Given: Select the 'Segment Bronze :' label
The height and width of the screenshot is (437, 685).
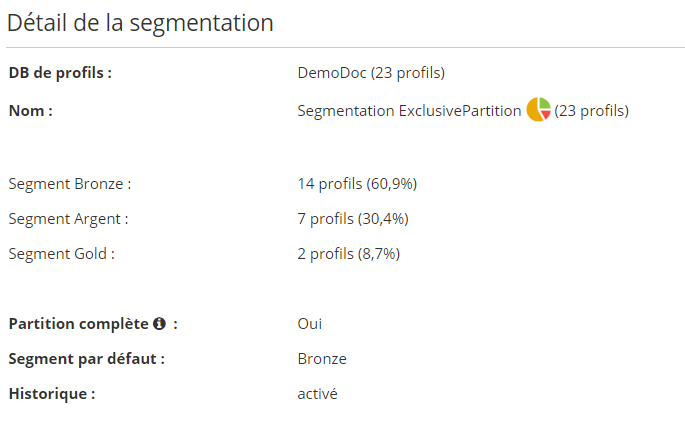Looking at the screenshot, I should pos(70,184).
